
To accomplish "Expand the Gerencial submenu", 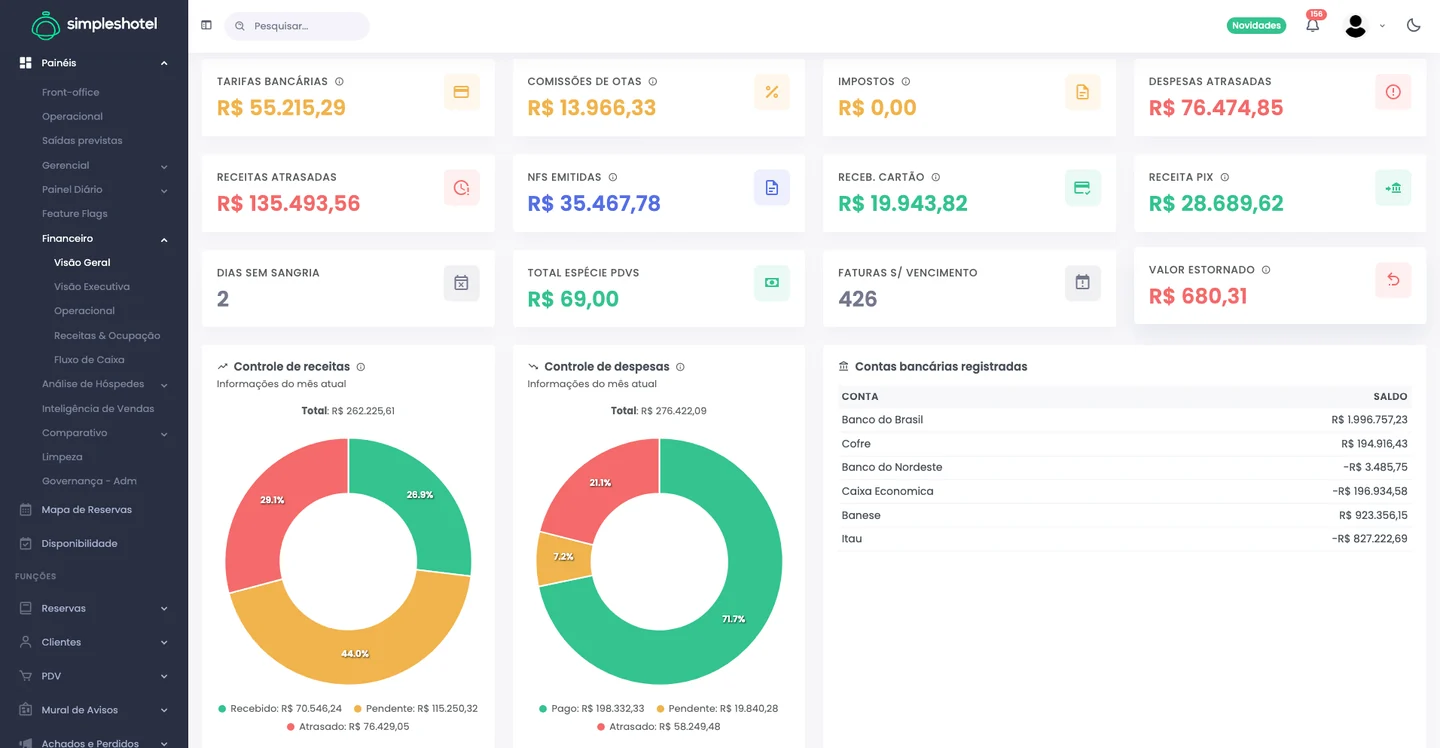I will (x=164, y=166).
